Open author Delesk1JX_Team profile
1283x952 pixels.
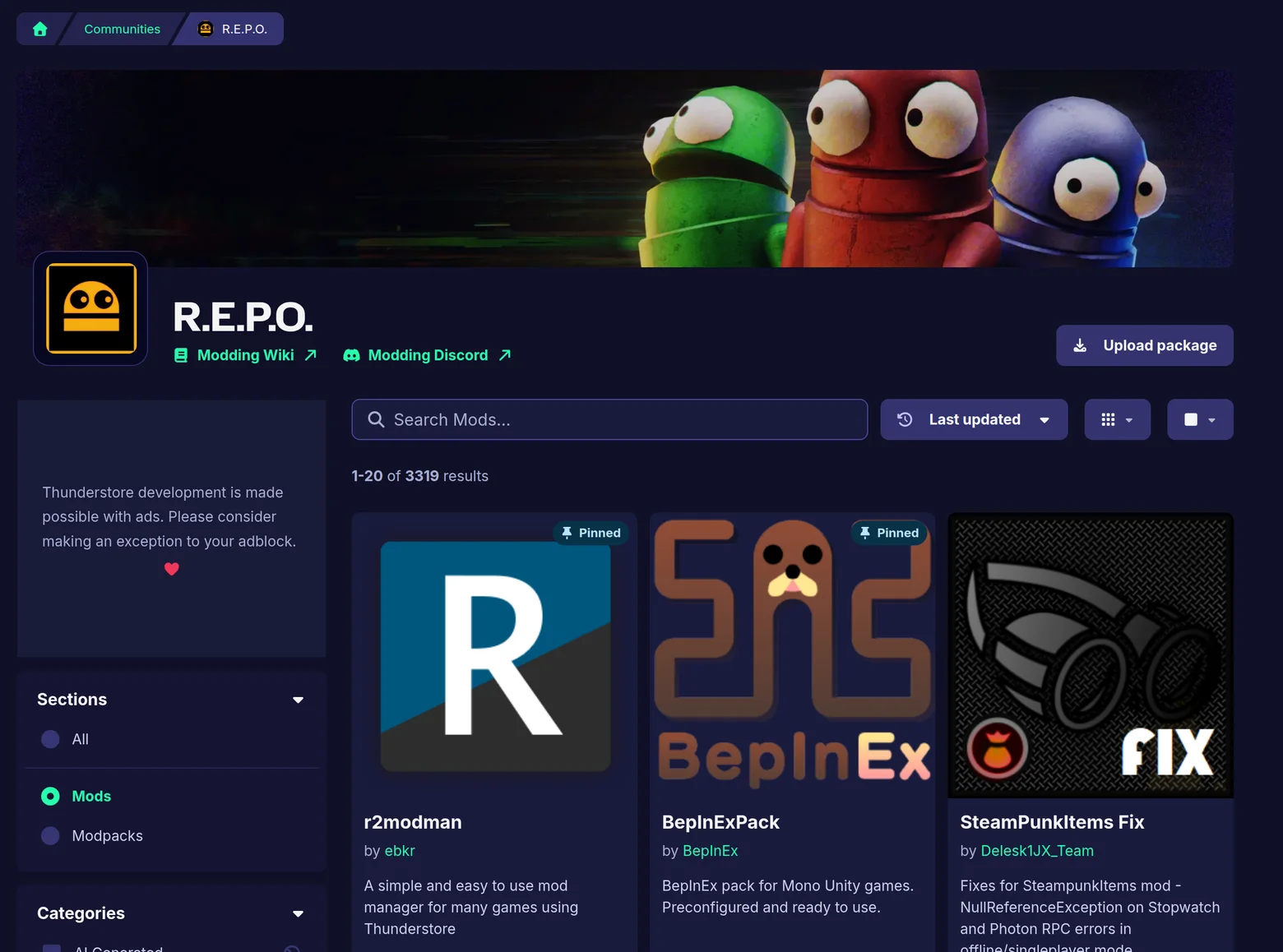pos(1037,851)
